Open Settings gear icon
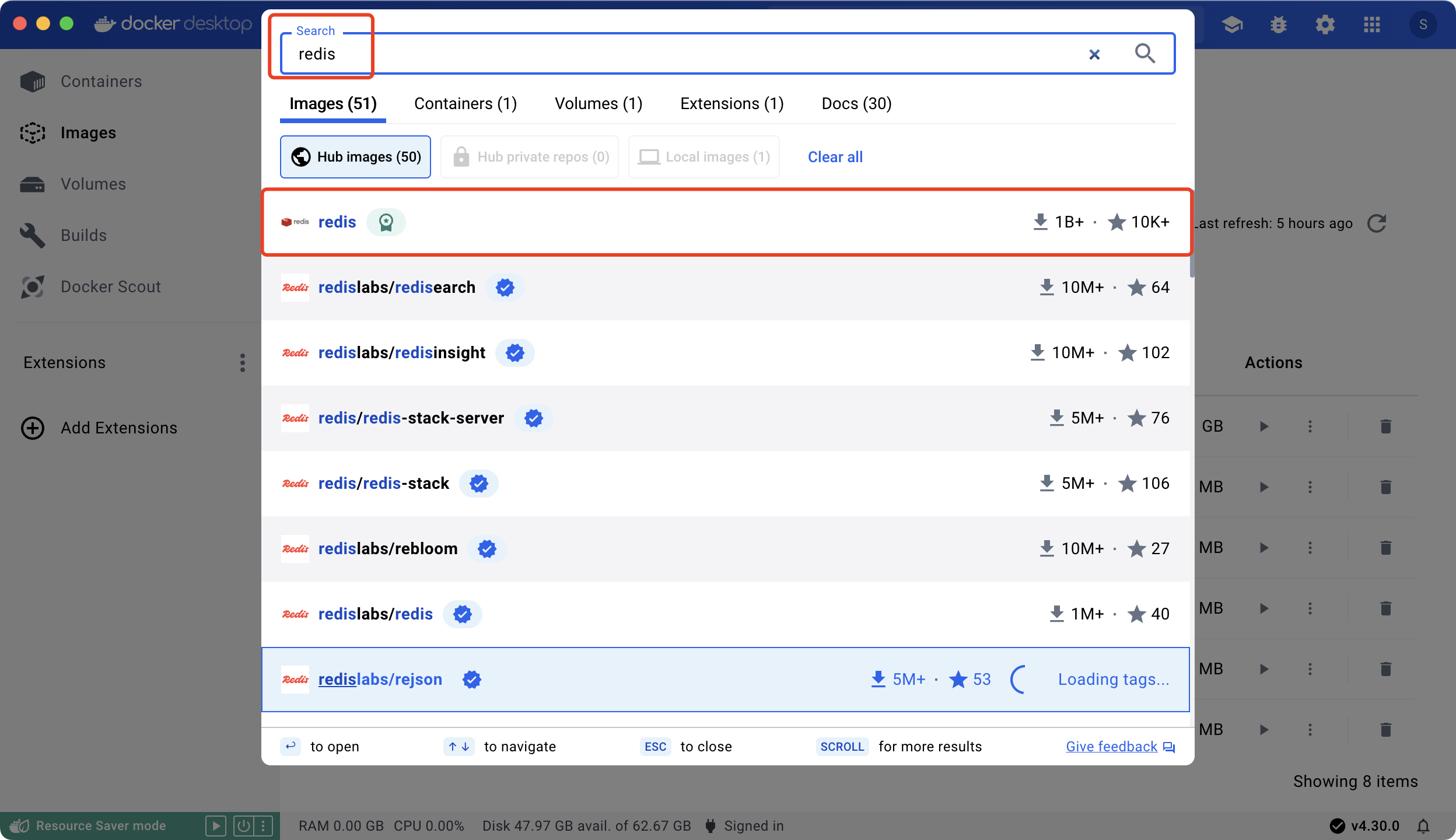Screen dimensions: 1456x840 pyautogui.click(x=1325, y=24)
